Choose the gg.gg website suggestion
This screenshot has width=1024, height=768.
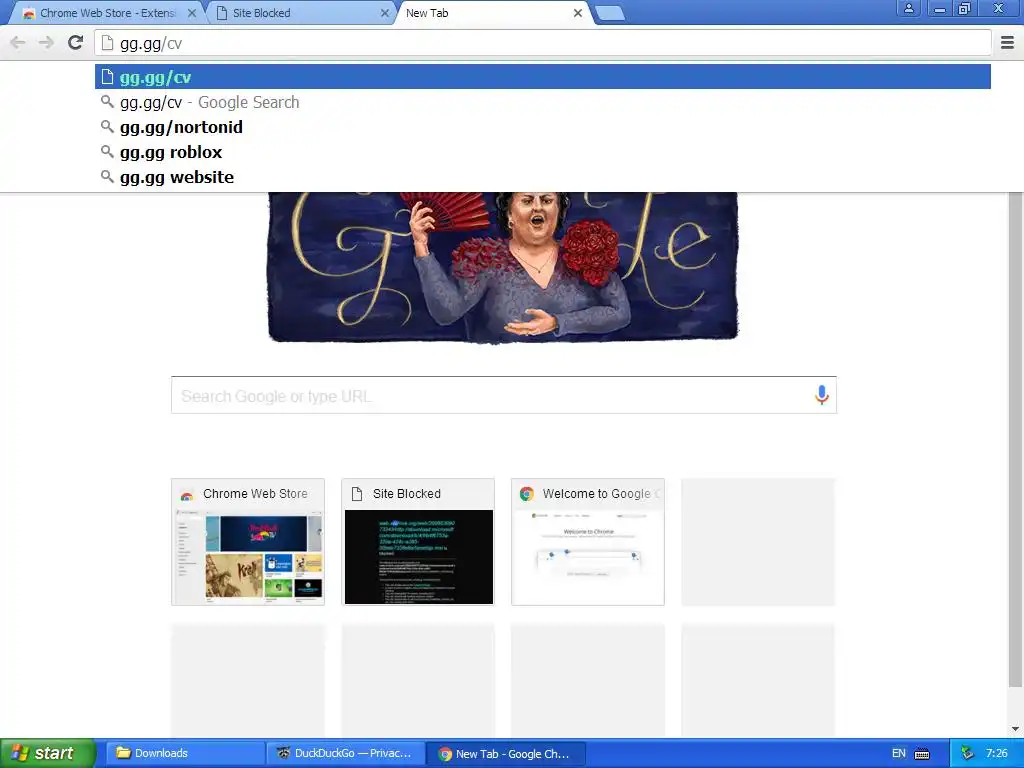click(x=543, y=177)
